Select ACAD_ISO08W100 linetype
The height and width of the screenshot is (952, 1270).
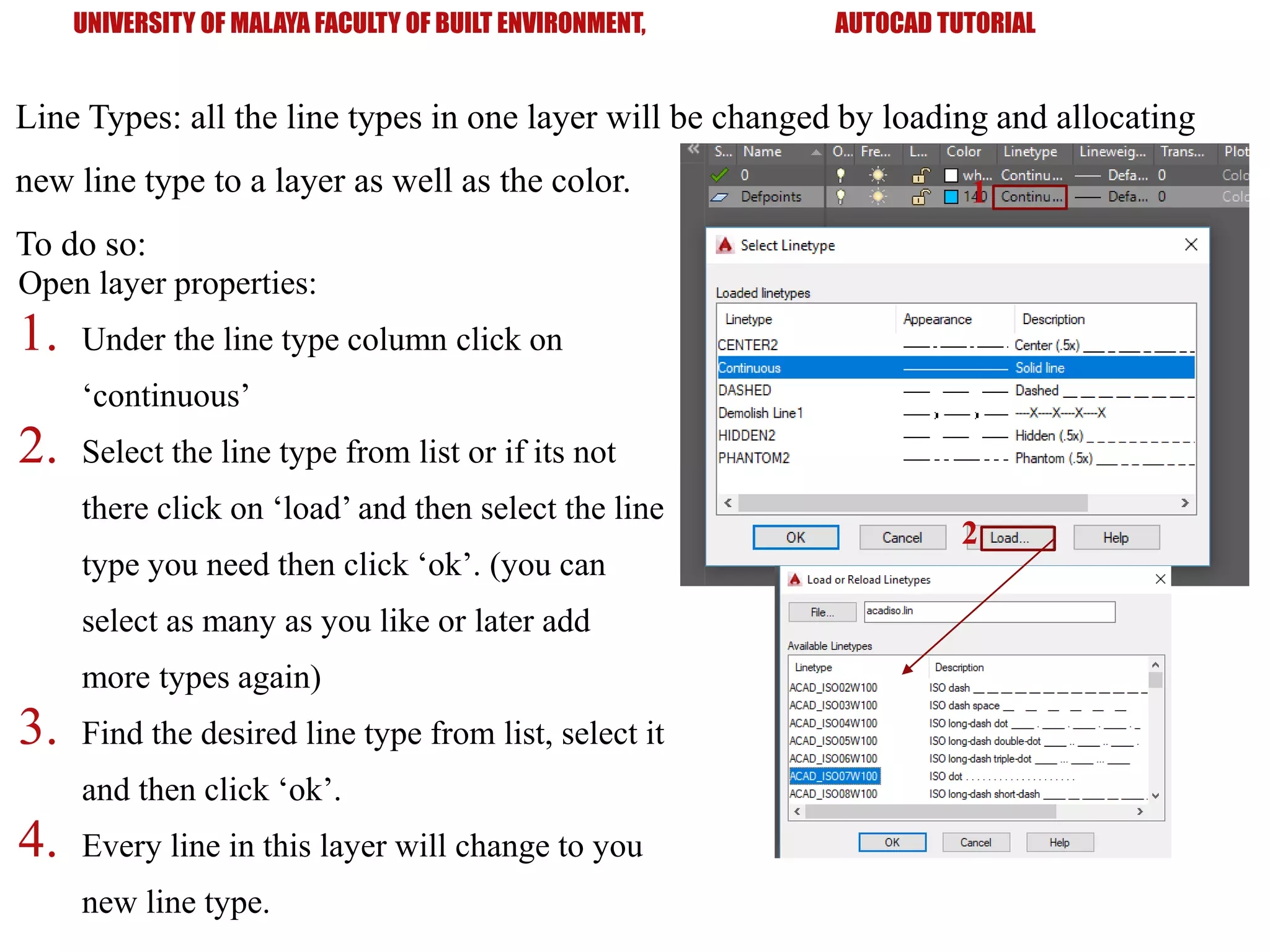click(x=833, y=794)
